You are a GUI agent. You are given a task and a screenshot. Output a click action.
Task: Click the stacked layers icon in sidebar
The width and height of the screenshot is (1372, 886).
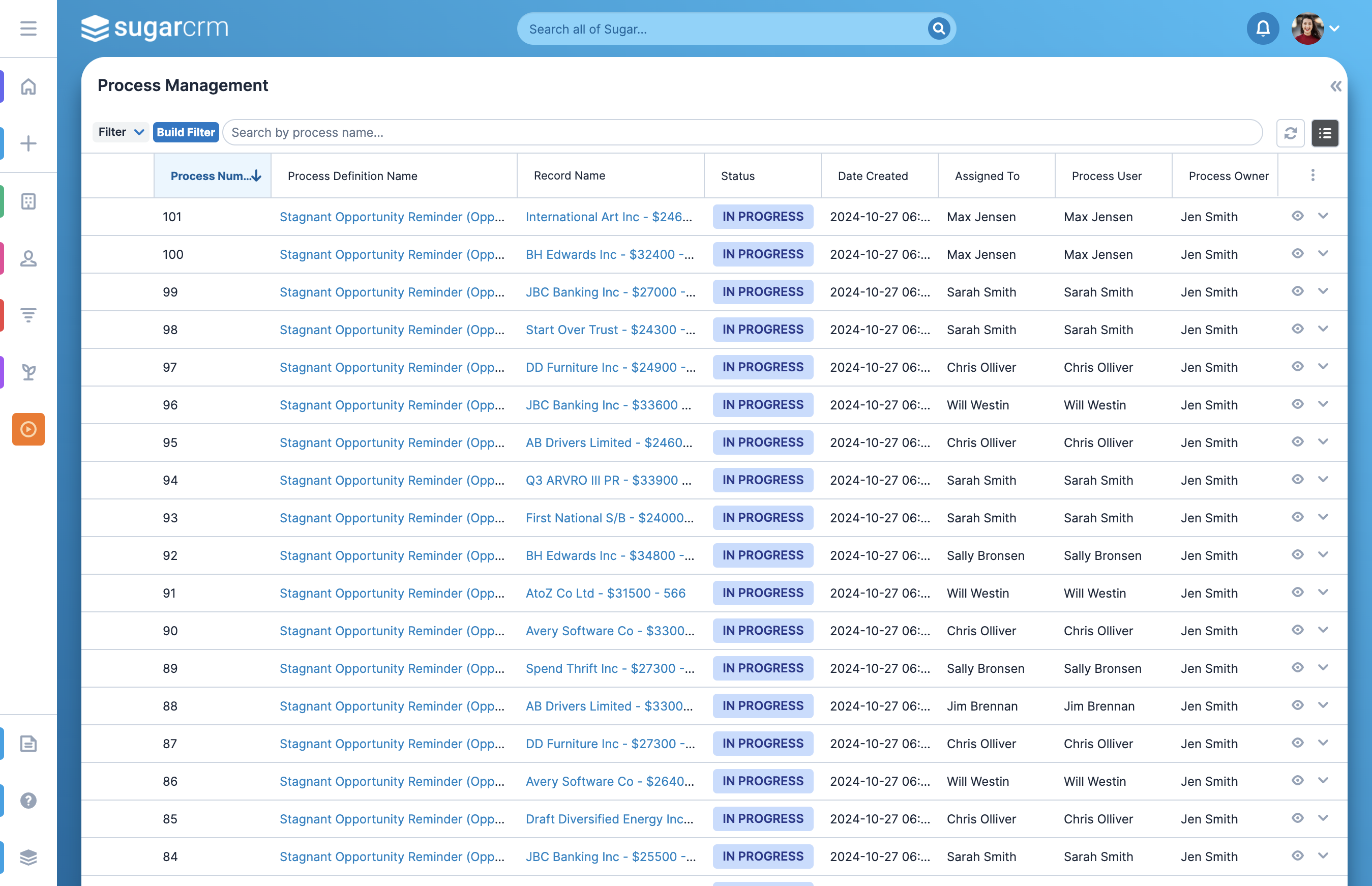(28, 857)
